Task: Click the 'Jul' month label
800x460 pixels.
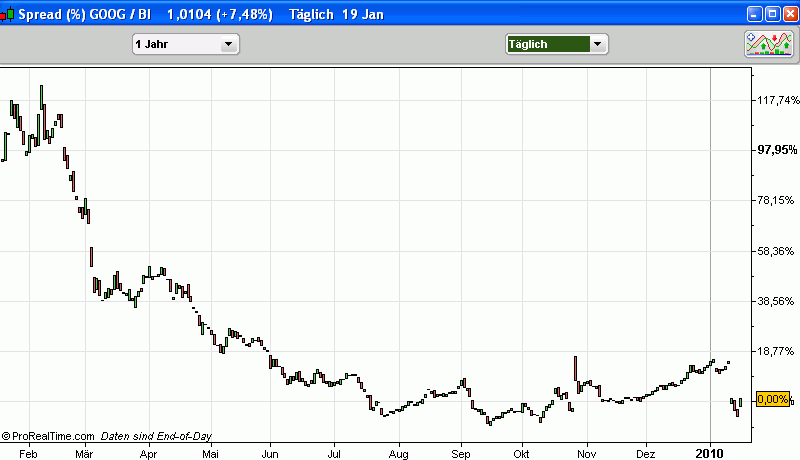Action: (334, 453)
